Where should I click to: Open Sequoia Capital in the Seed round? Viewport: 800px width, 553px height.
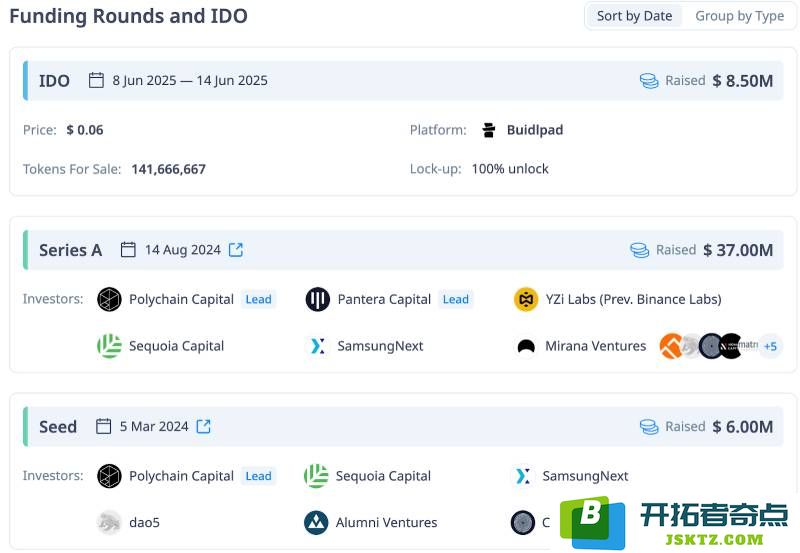383,476
